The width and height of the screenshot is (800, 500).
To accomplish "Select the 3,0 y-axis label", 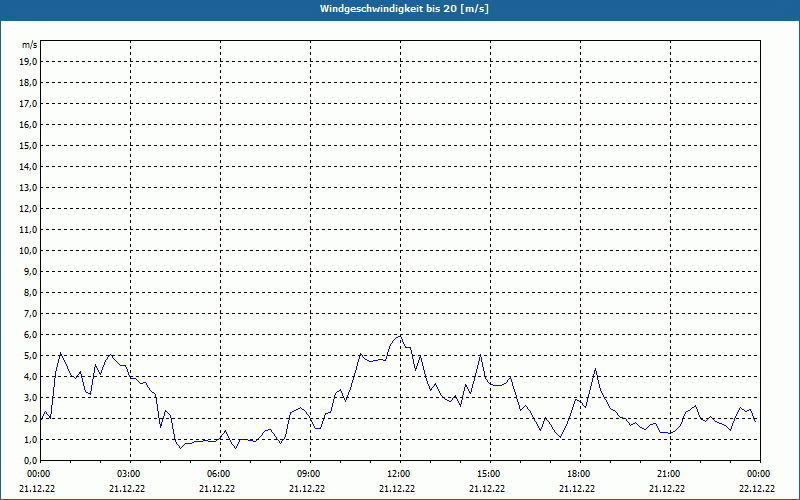I will (x=30, y=397).
